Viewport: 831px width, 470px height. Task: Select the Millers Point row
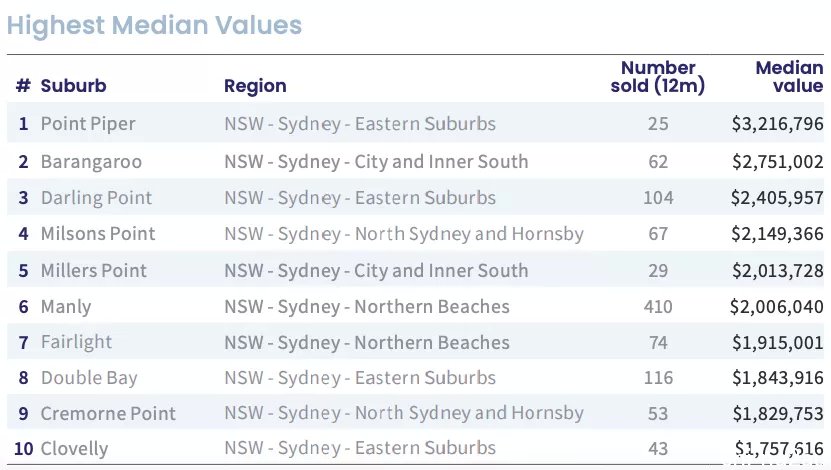point(416,270)
